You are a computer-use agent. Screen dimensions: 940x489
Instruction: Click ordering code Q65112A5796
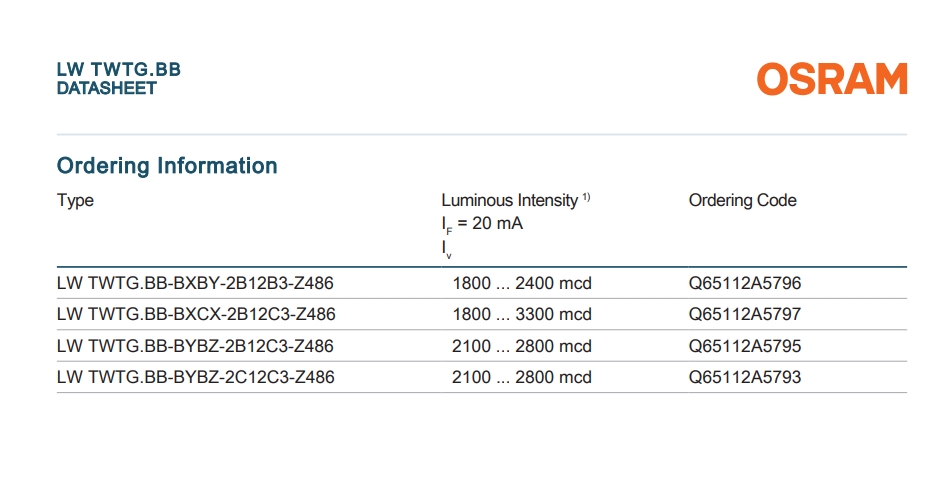pos(745,283)
